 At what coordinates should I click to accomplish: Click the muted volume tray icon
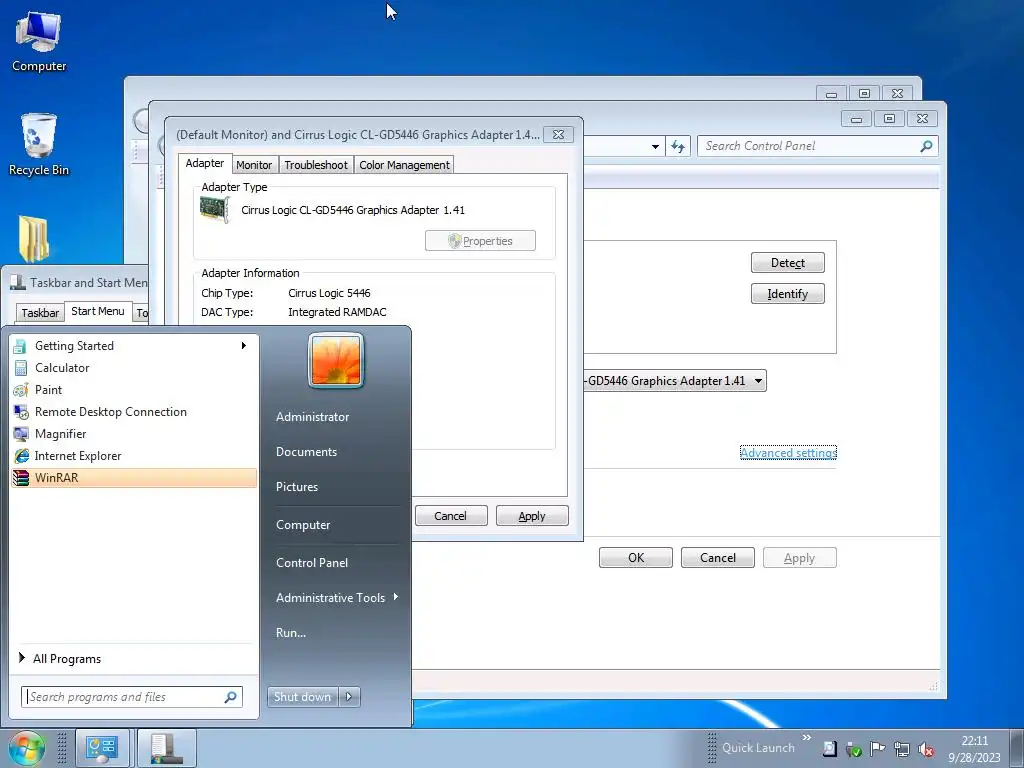click(x=925, y=749)
